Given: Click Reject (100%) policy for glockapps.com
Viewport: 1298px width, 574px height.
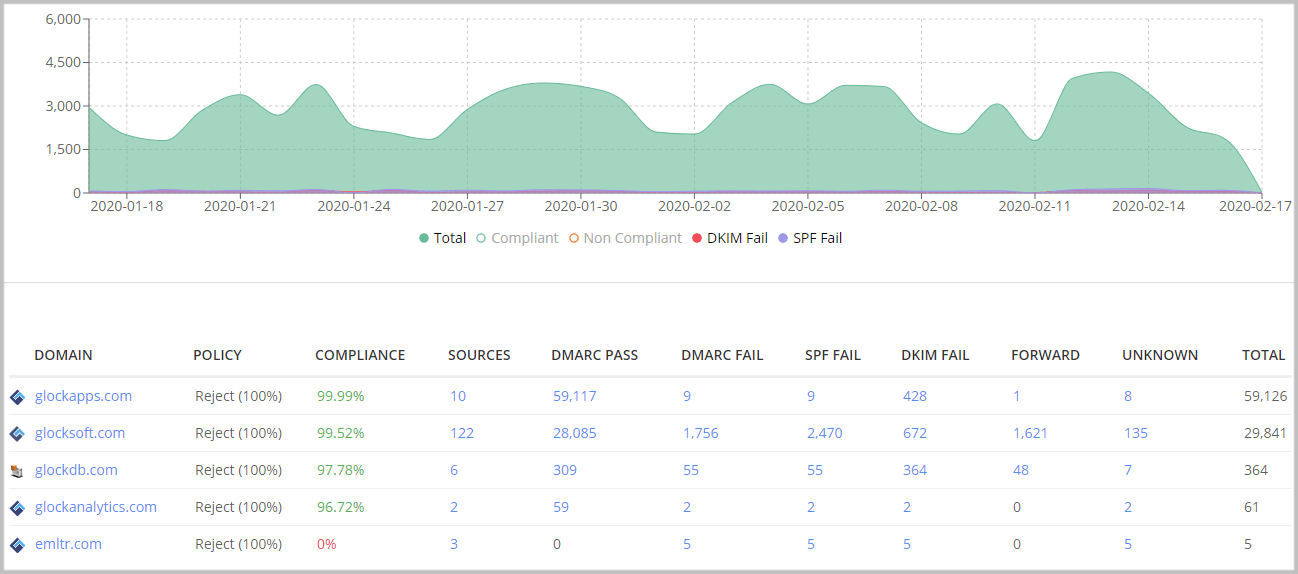Looking at the screenshot, I should [x=238, y=396].
